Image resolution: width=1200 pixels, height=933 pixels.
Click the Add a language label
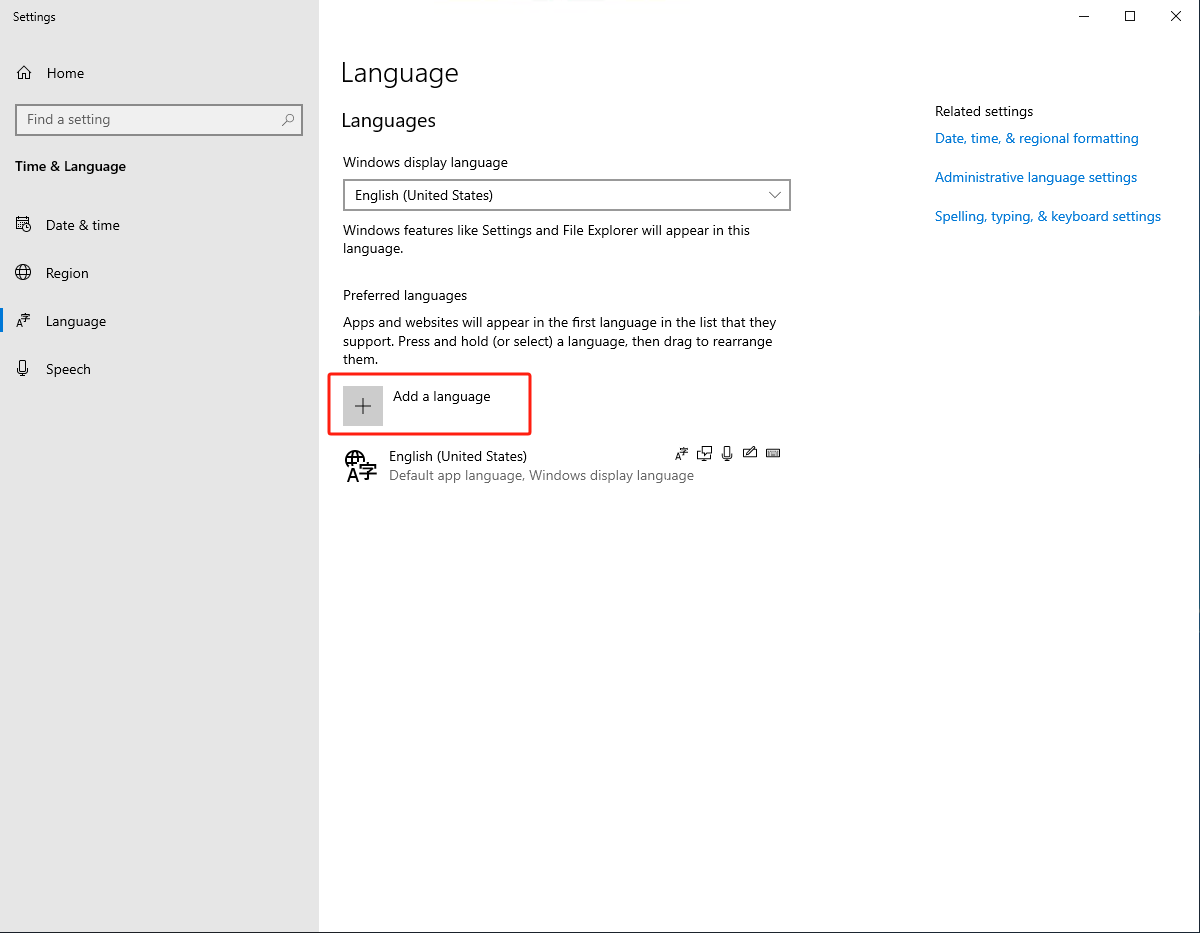pyautogui.click(x=441, y=396)
